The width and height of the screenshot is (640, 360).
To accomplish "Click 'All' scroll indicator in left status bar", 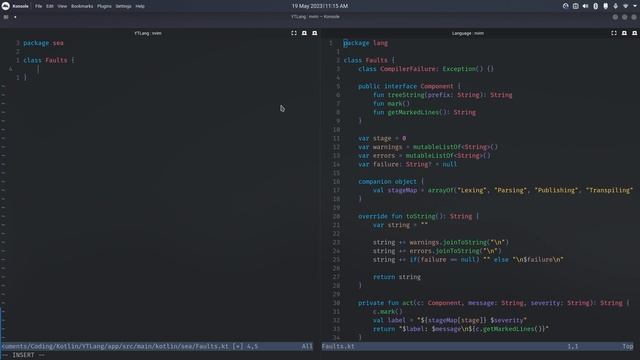I will [307, 346].
